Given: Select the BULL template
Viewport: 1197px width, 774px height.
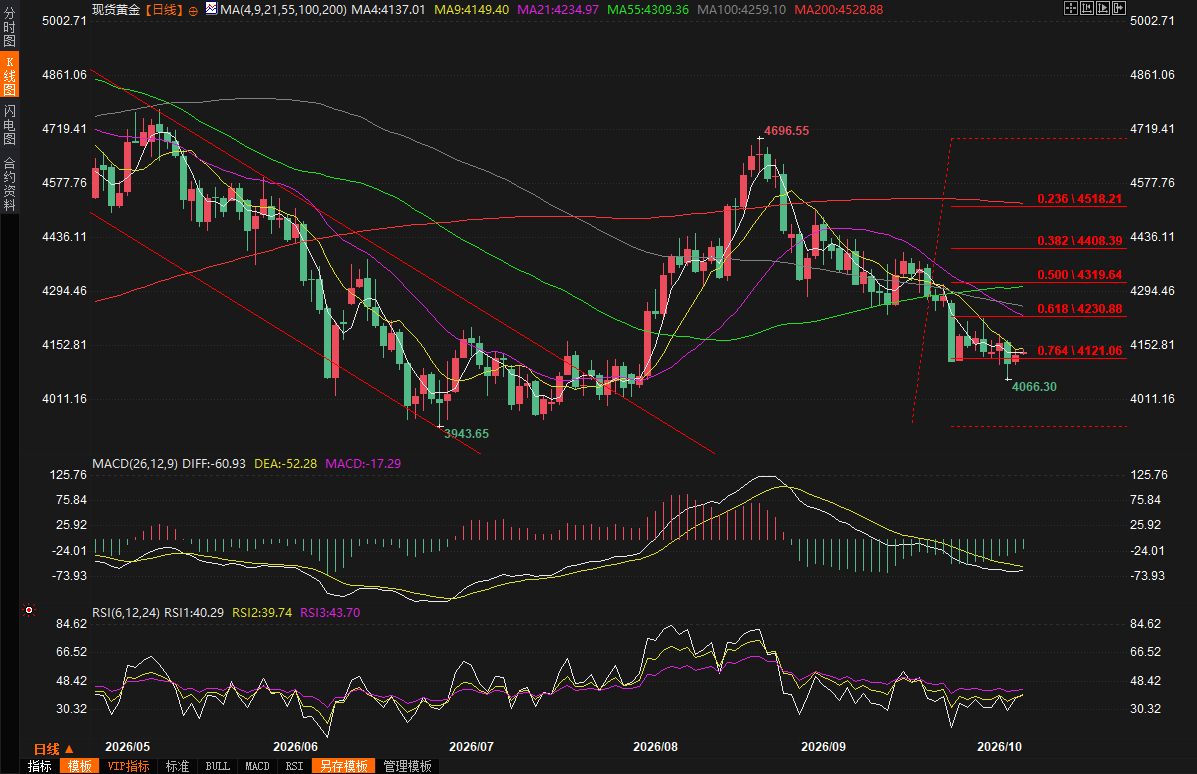Looking at the screenshot, I should 218,766.
